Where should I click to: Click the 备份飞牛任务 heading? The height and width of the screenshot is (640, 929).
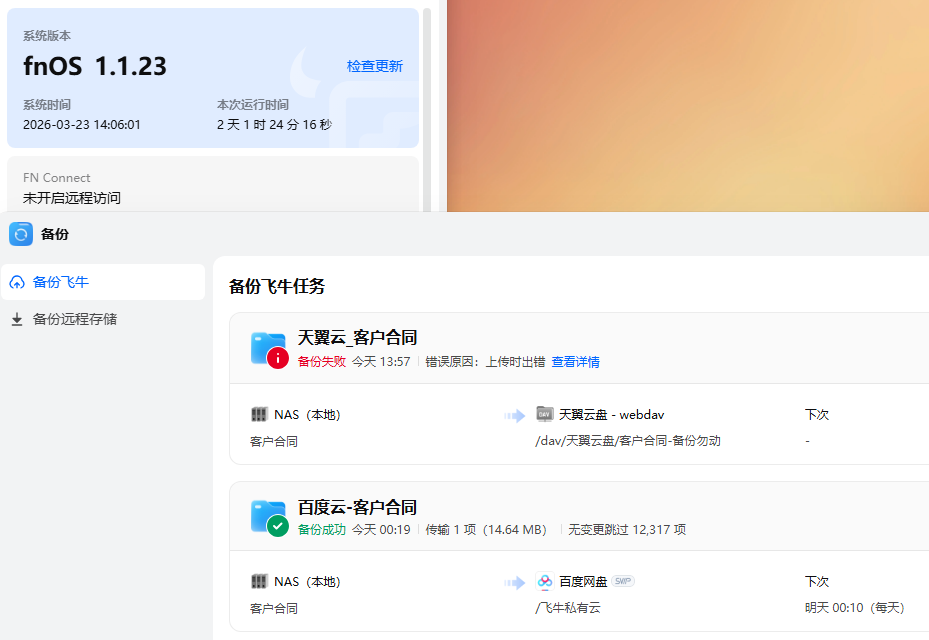pyautogui.click(x=277, y=287)
